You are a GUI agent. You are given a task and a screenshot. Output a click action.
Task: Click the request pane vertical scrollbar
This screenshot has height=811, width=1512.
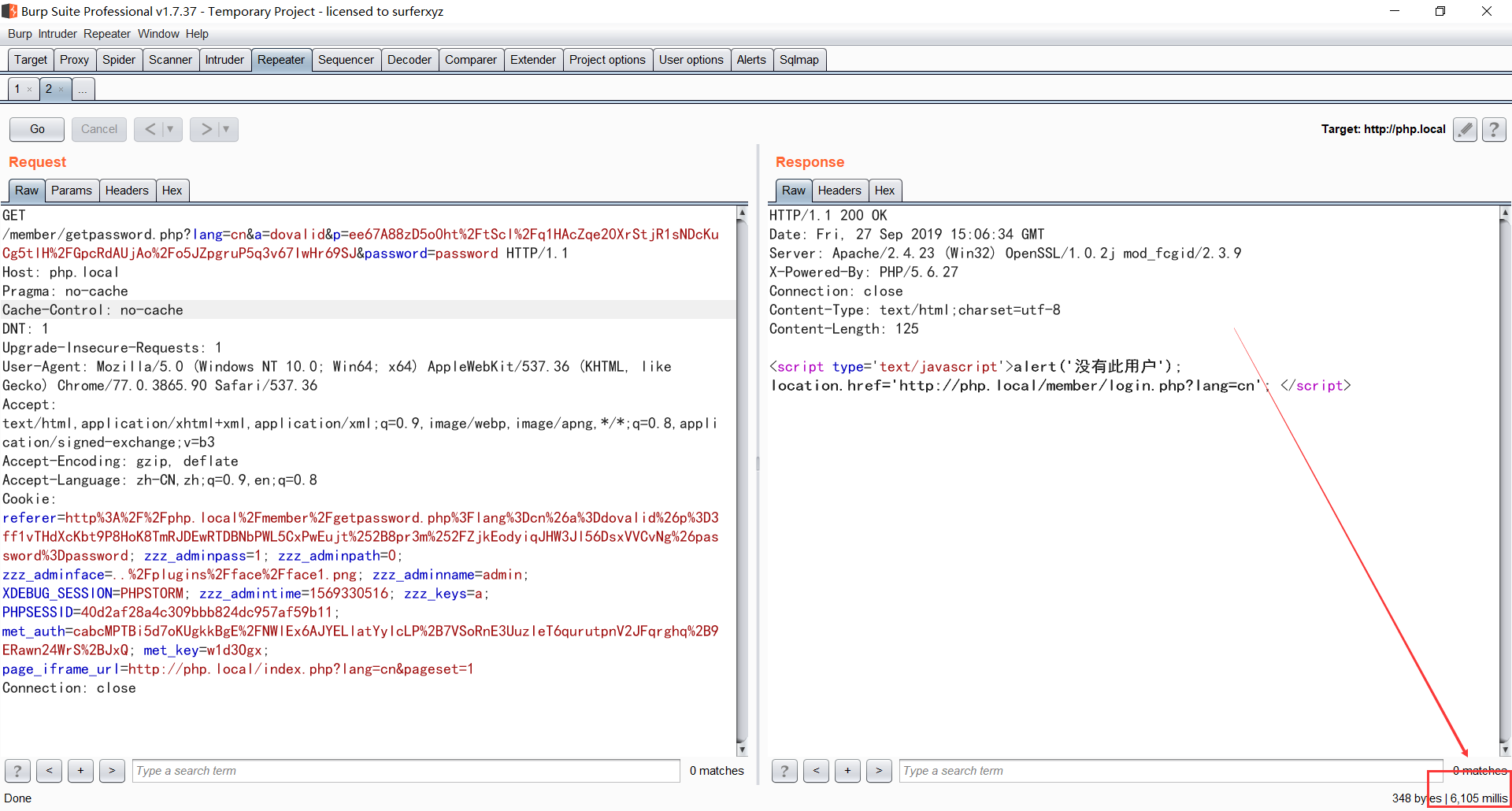click(741, 472)
